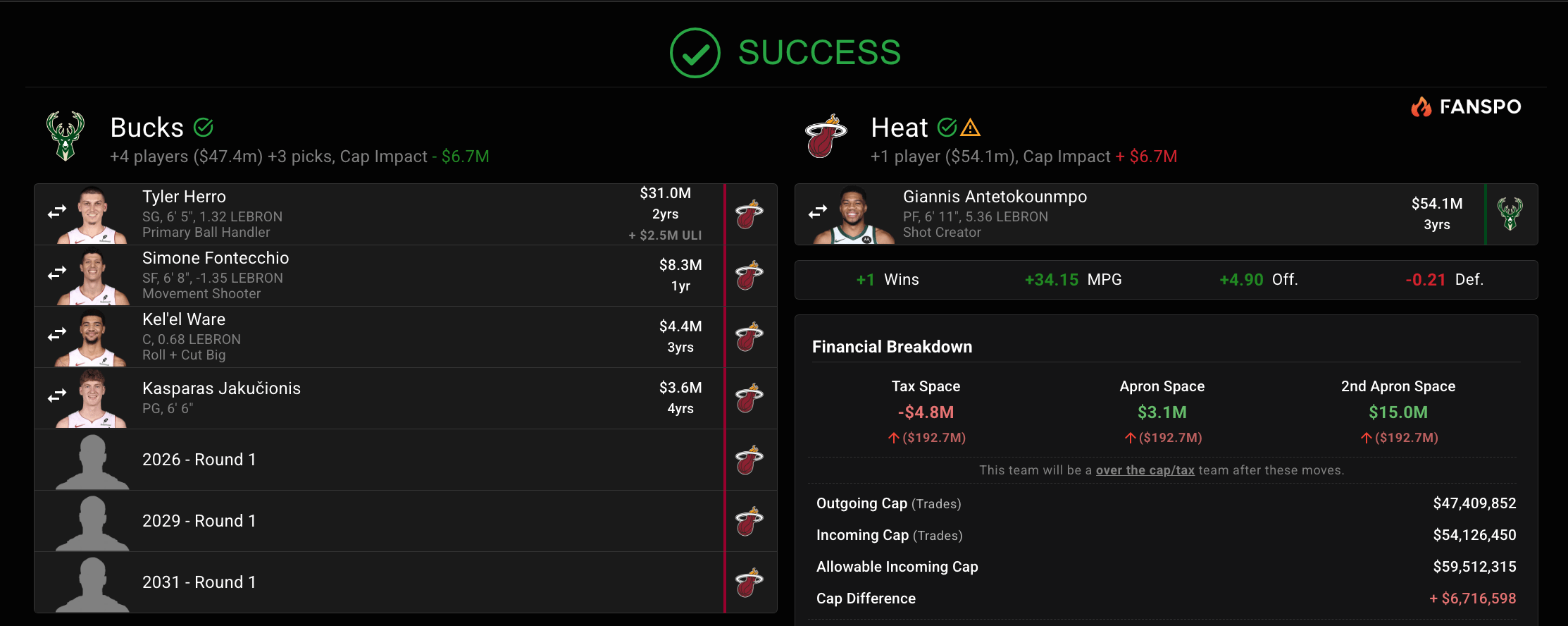Click the large green success checkmark circle
The image size is (1568, 626).
pos(695,53)
